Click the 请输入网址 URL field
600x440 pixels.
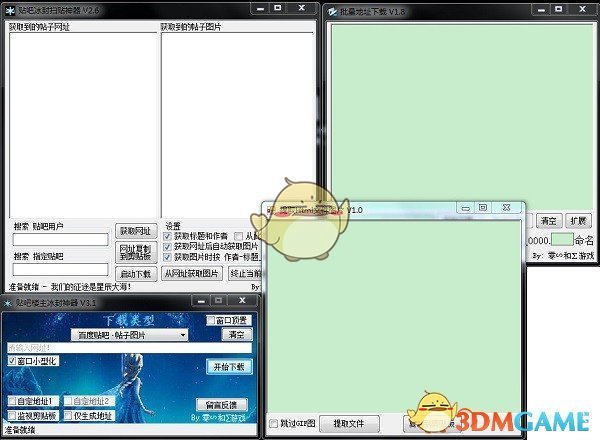pos(129,348)
